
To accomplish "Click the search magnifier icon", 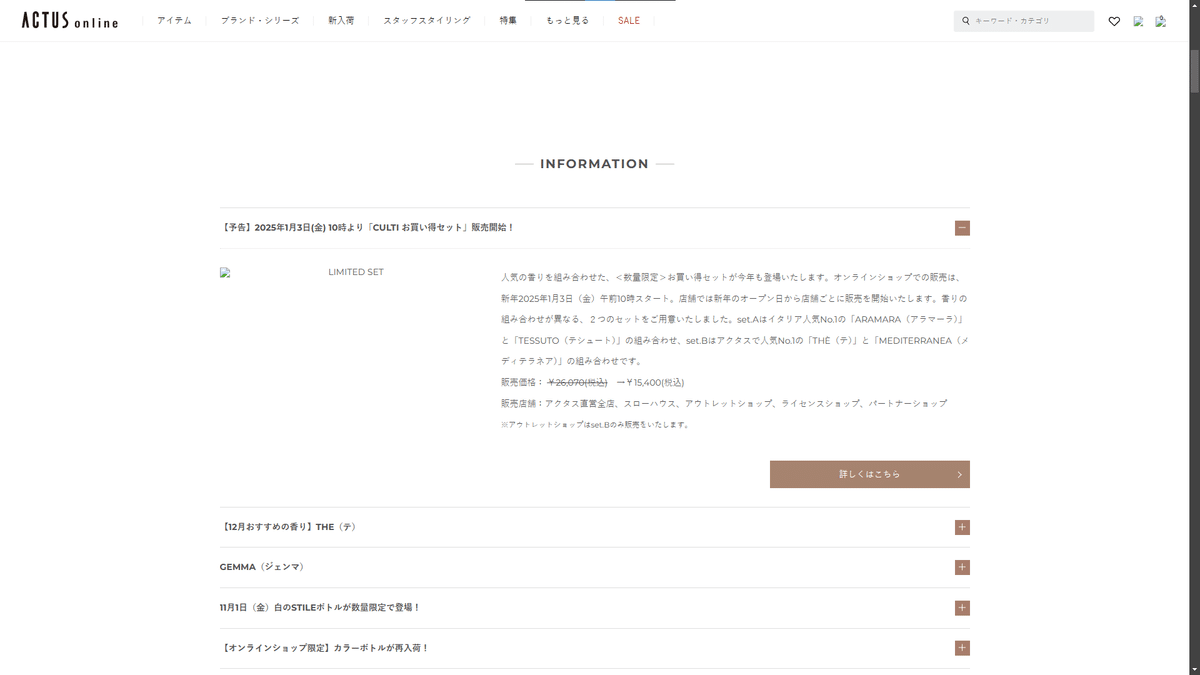I will (966, 21).
